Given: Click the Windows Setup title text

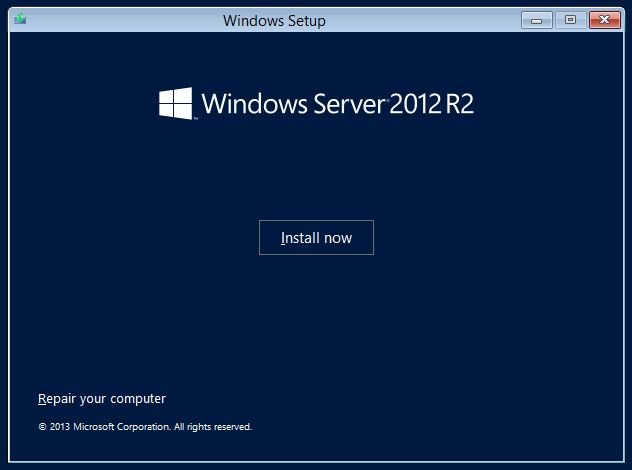Looking at the screenshot, I should pos(274,21).
